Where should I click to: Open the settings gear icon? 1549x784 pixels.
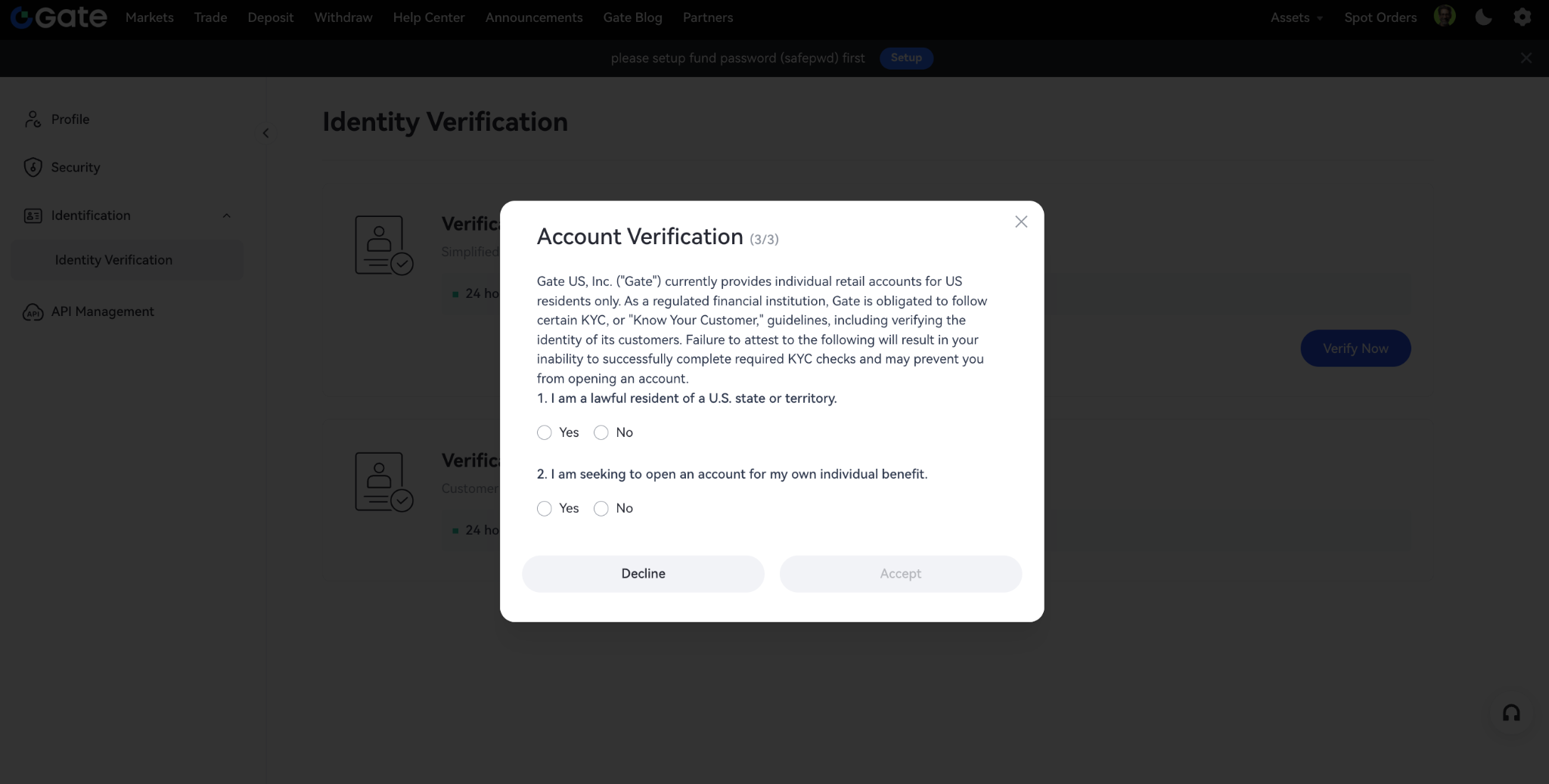click(1522, 17)
